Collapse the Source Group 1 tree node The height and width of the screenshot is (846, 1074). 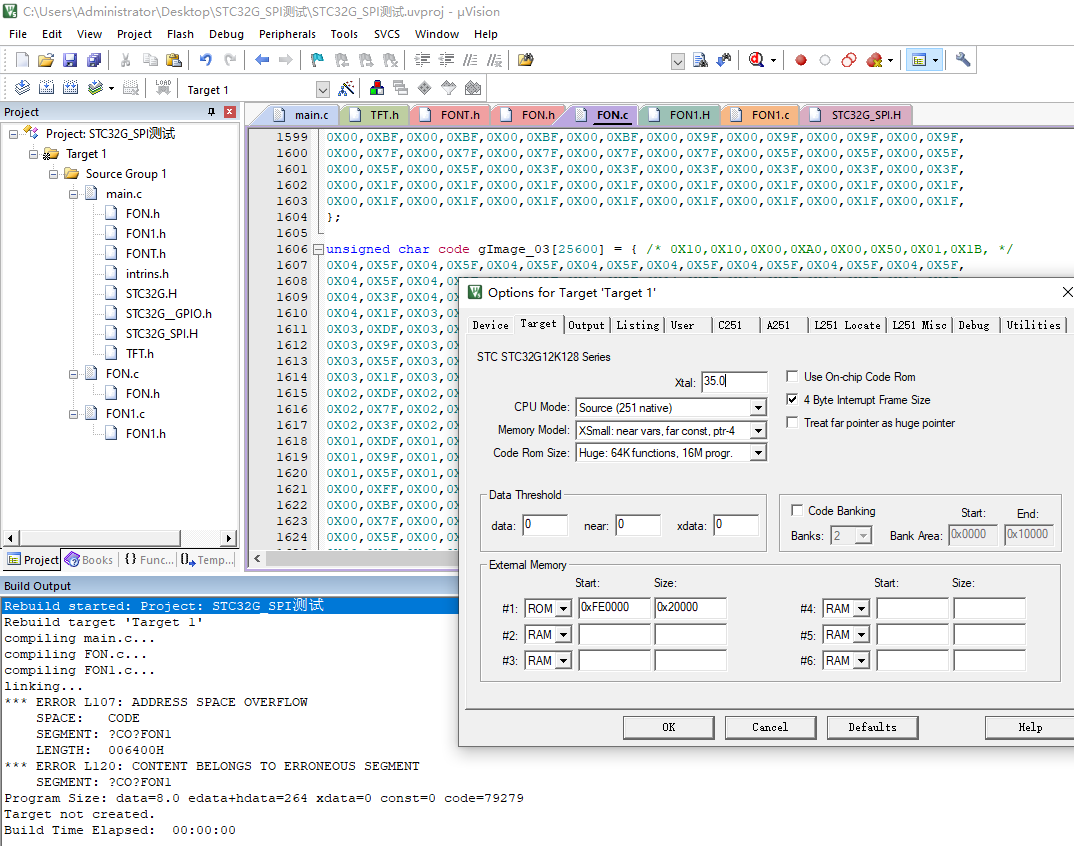(53, 174)
